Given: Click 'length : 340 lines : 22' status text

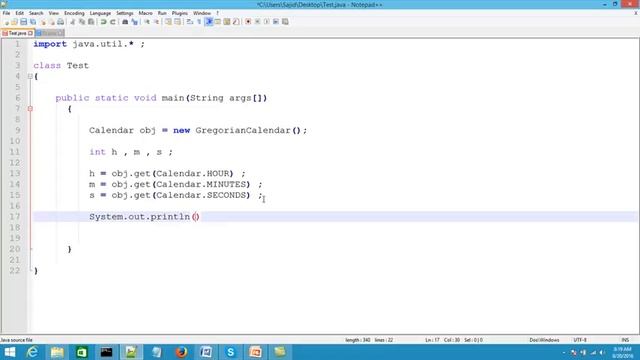Looking at the screenshot, I should coord(369,340).
